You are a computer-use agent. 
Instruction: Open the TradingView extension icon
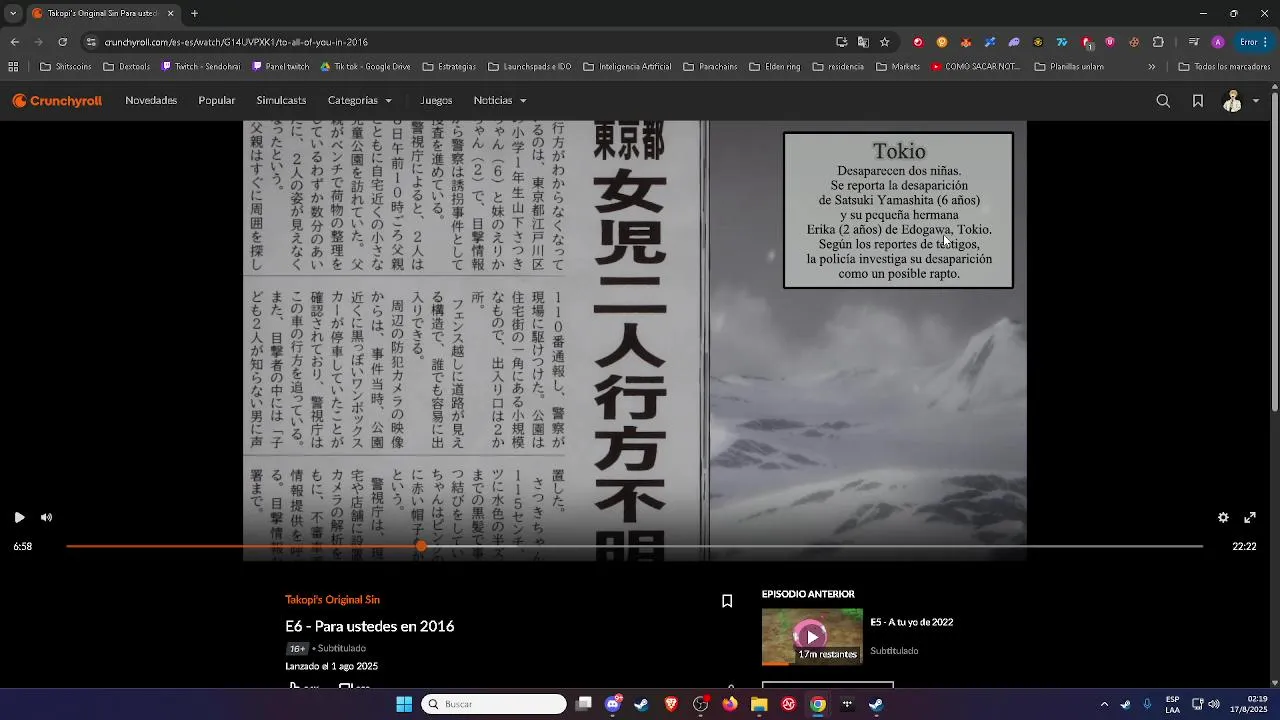1062,42
